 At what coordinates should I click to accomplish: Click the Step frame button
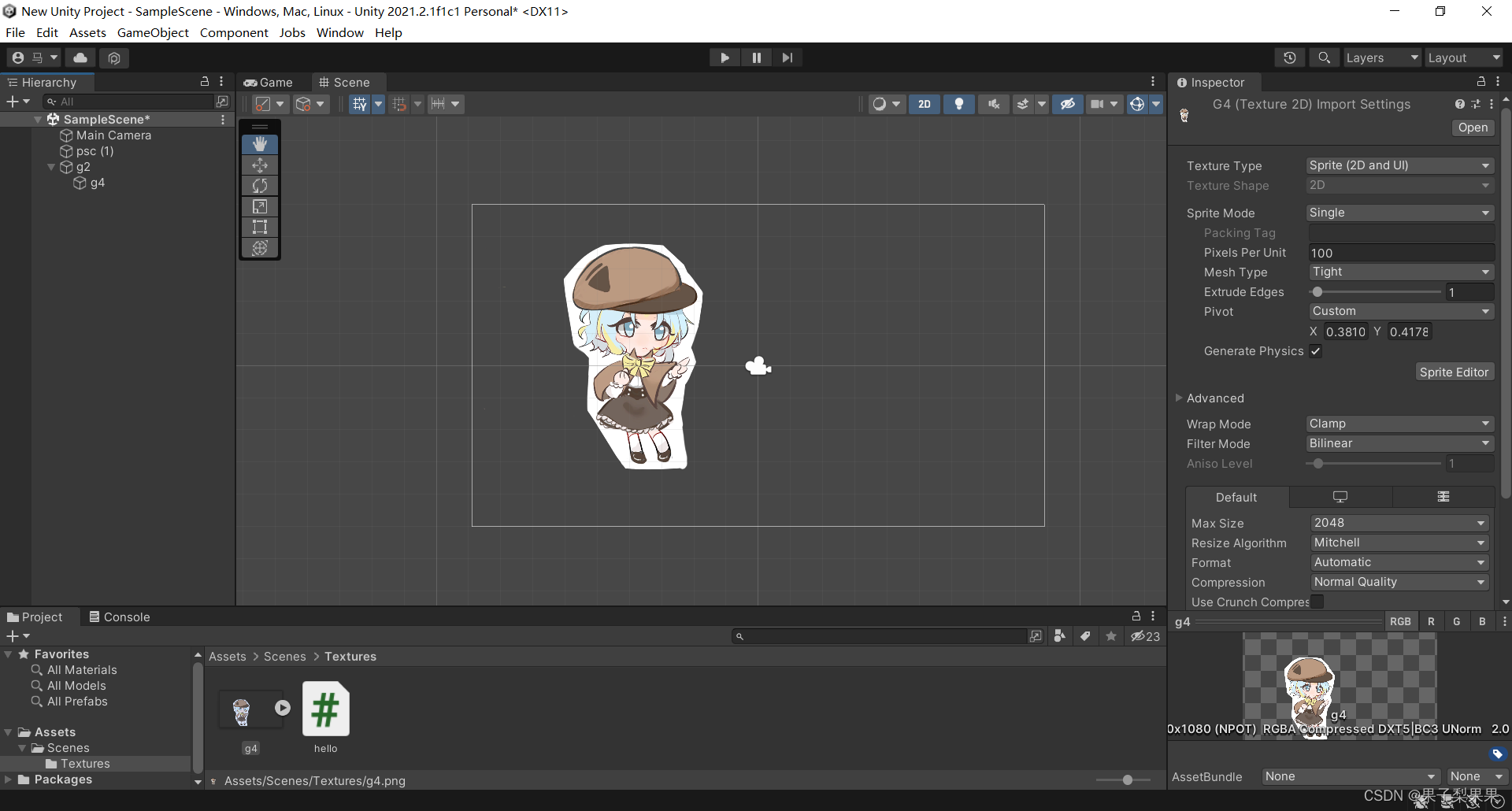pyautogui.click(x=787, y=57)
